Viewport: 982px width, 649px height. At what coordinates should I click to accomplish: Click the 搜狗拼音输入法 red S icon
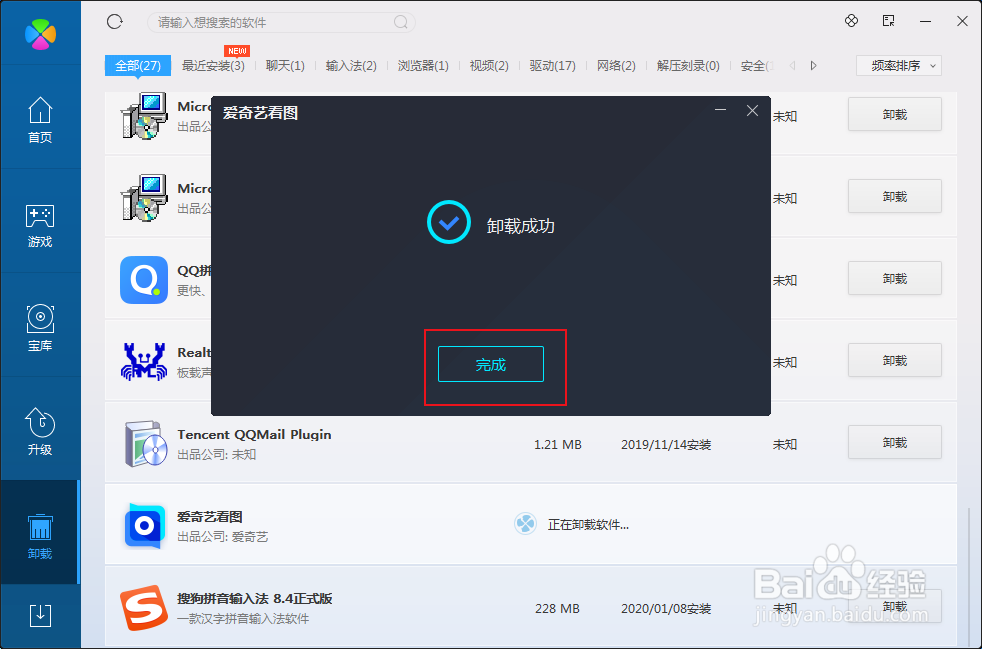tap(143, 607)
